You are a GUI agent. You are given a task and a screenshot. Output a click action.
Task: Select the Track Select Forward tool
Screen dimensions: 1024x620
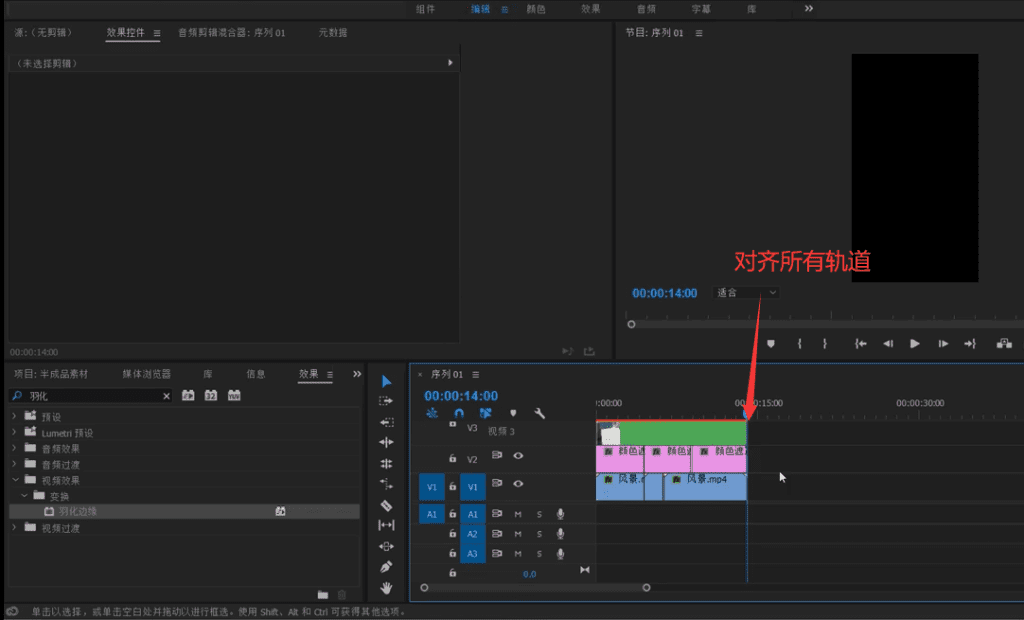pyautogui.click(x=386, y=400)
